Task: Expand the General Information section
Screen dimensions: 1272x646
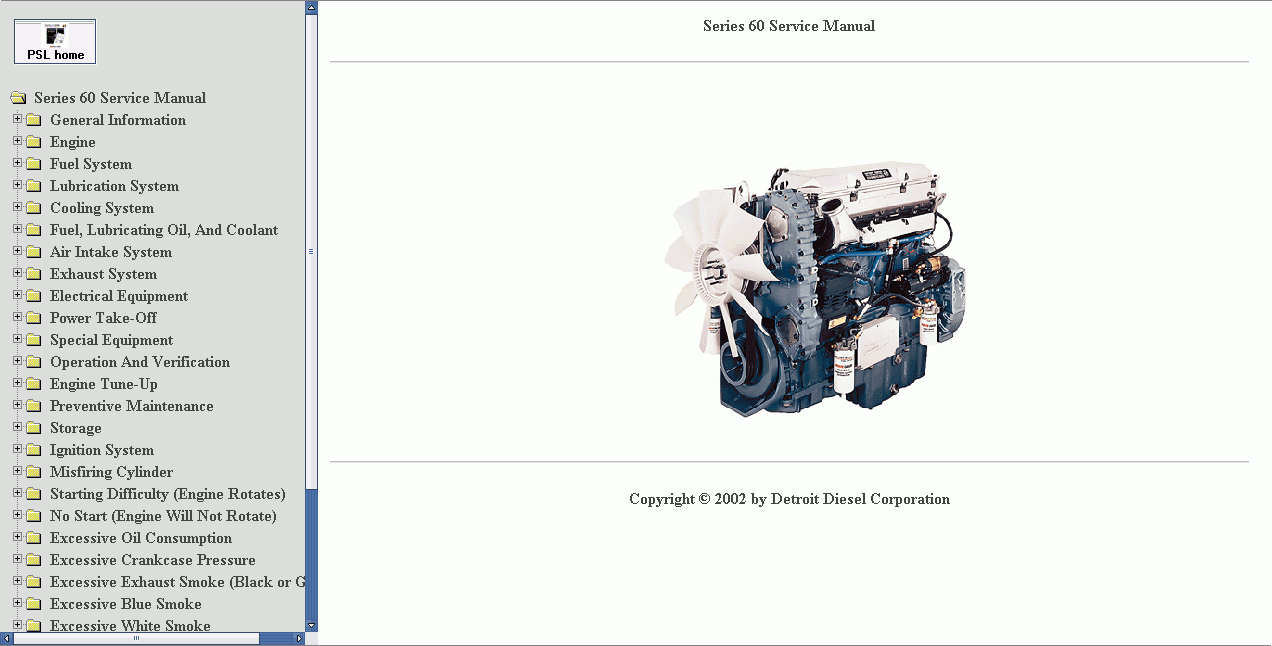Action: [16, 119]
